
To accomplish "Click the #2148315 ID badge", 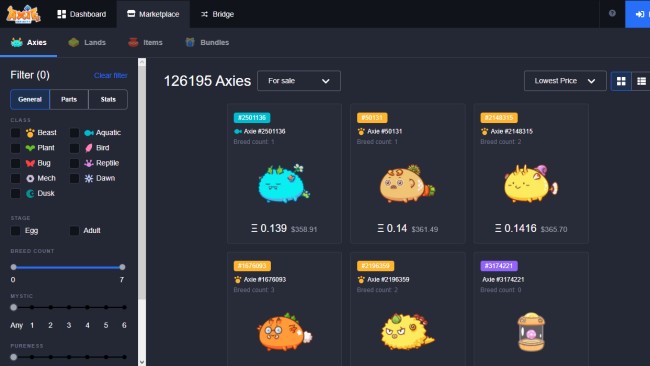I will coord(499,118).
